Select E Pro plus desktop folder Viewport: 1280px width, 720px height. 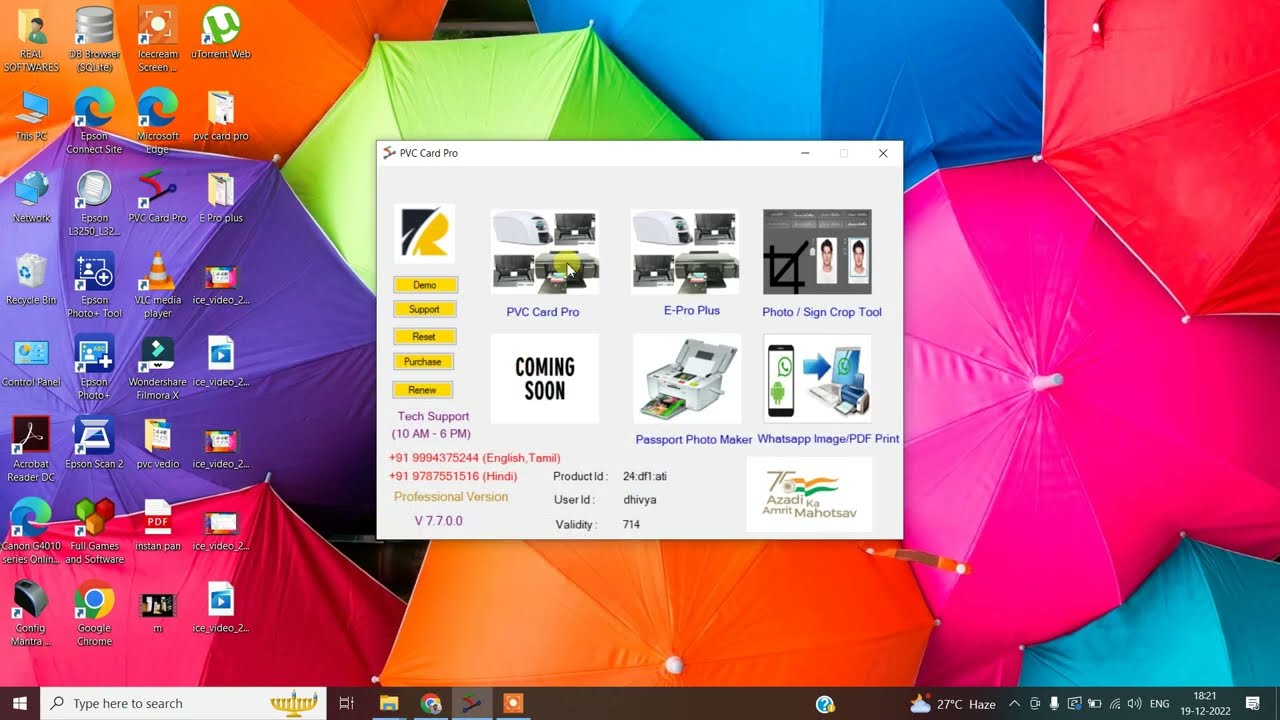pos(221,198)
